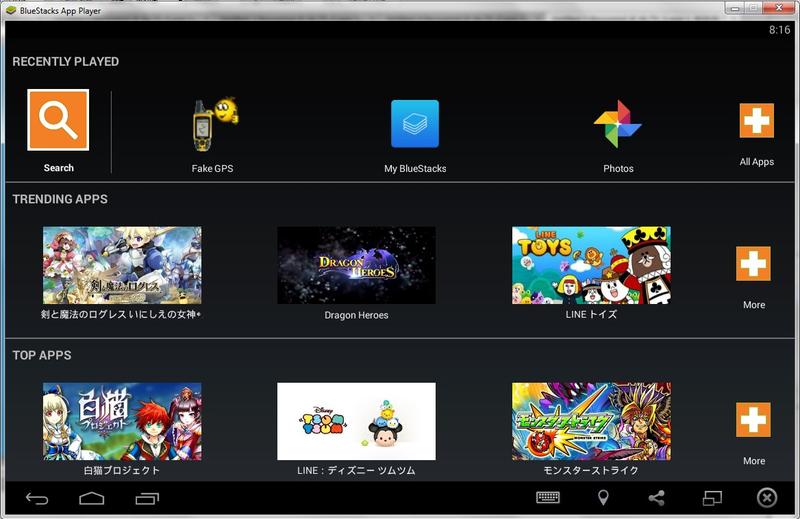Open the Monster Strike thumbnail

click(x=591, y=422)
